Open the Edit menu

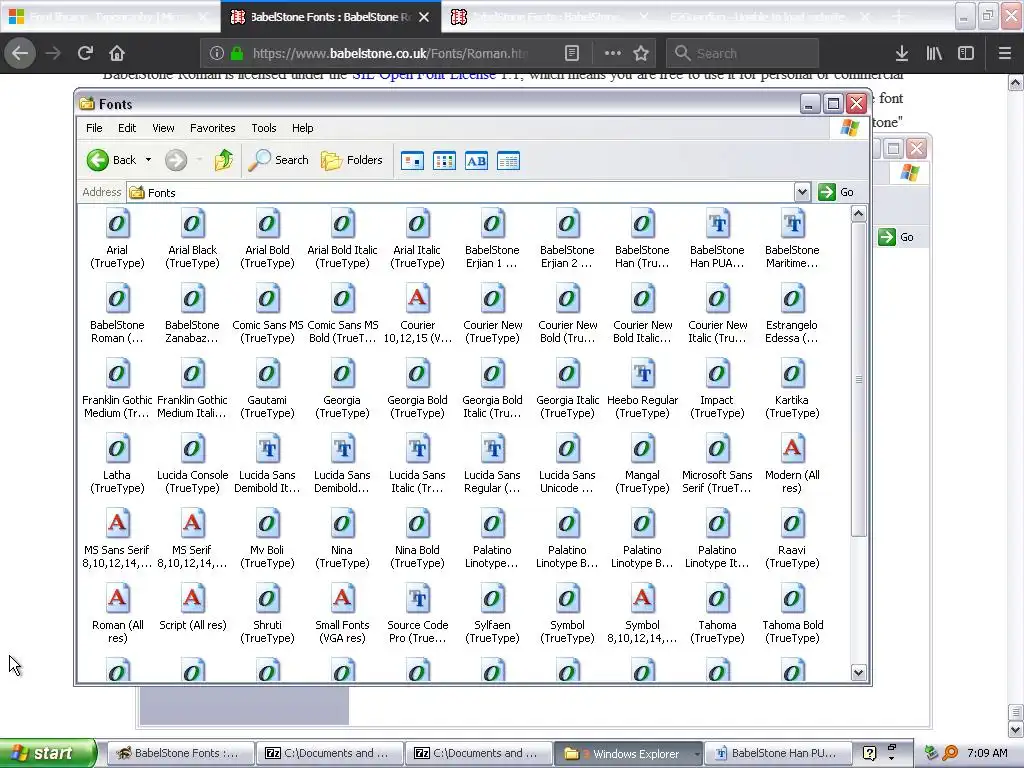click(x=127, y=128)
